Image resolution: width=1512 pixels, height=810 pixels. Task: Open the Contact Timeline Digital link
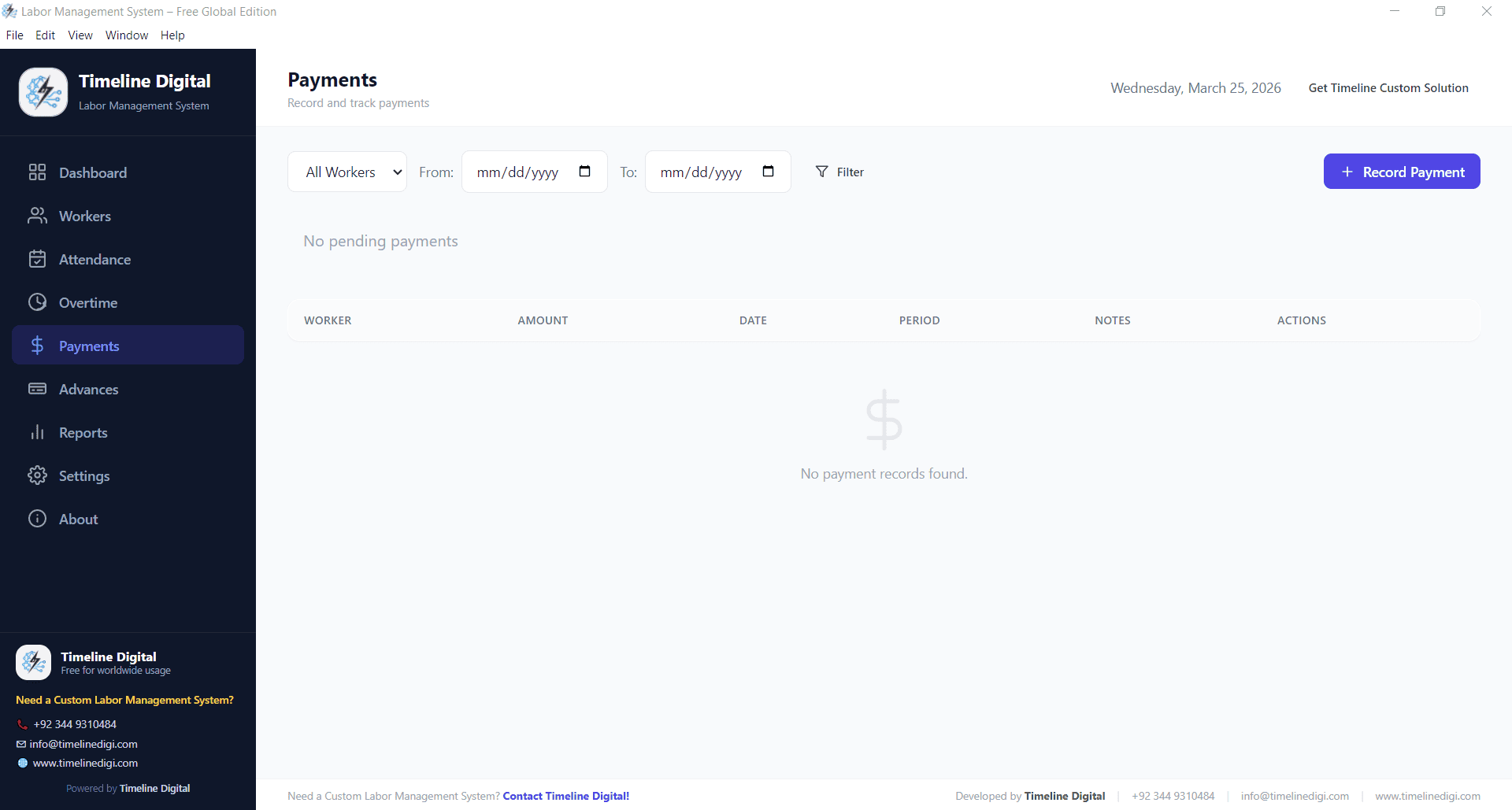click(x=565, y=795)
